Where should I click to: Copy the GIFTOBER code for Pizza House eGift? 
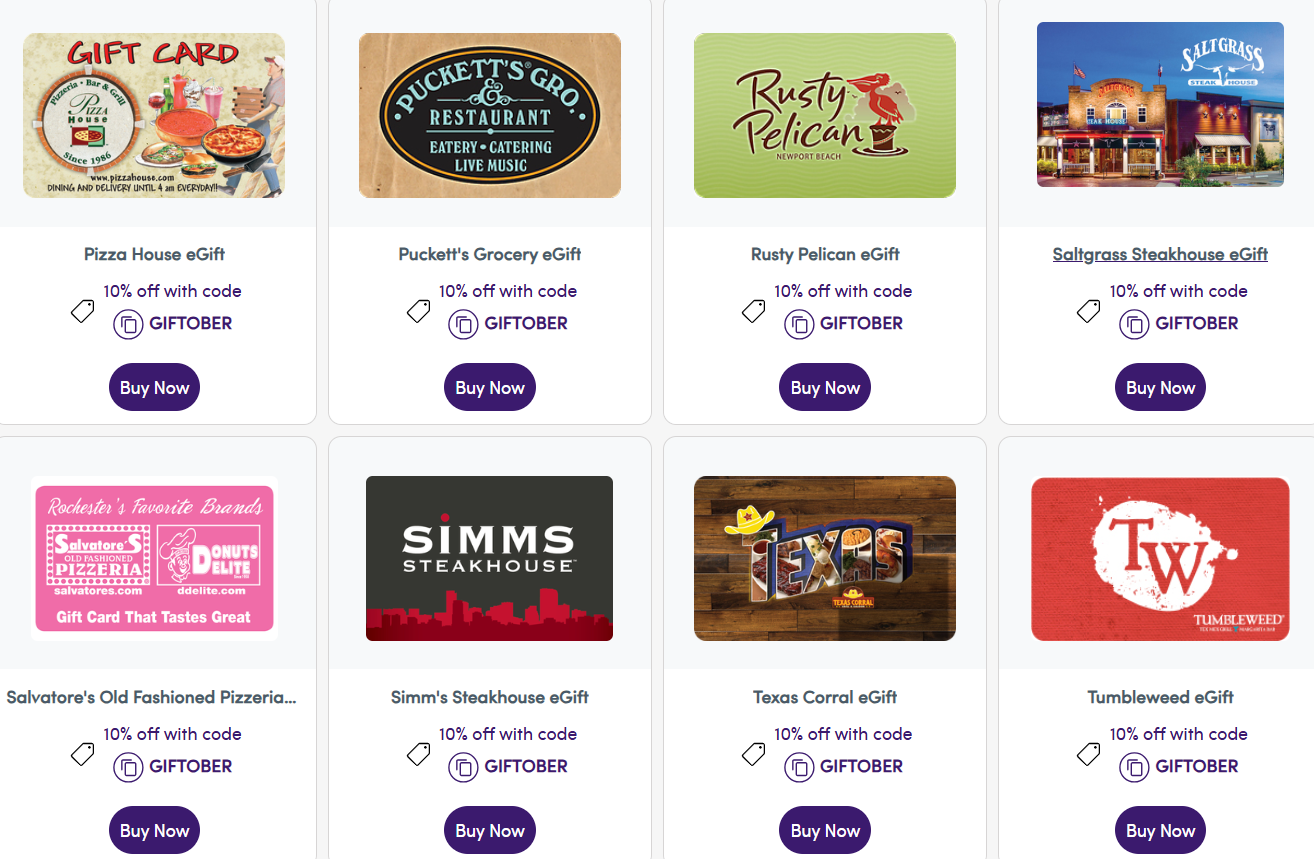(x=128, y=323)
